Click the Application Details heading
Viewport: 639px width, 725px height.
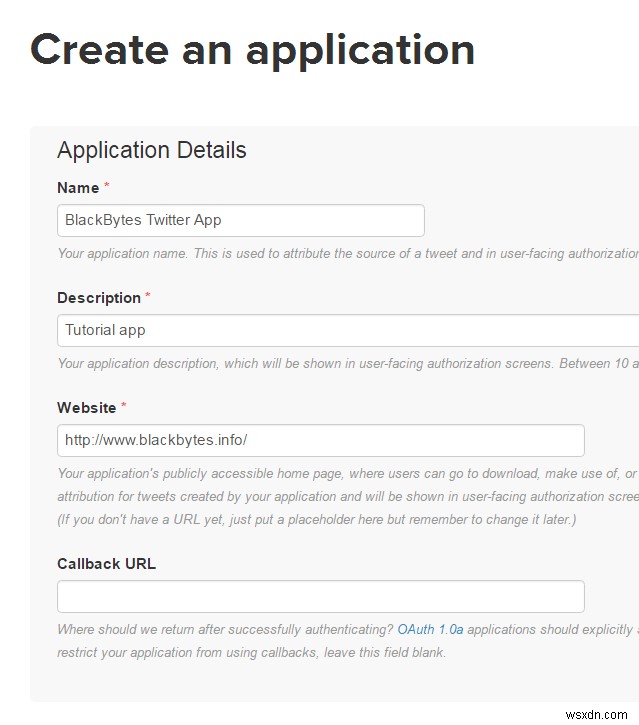coord(152,150)
